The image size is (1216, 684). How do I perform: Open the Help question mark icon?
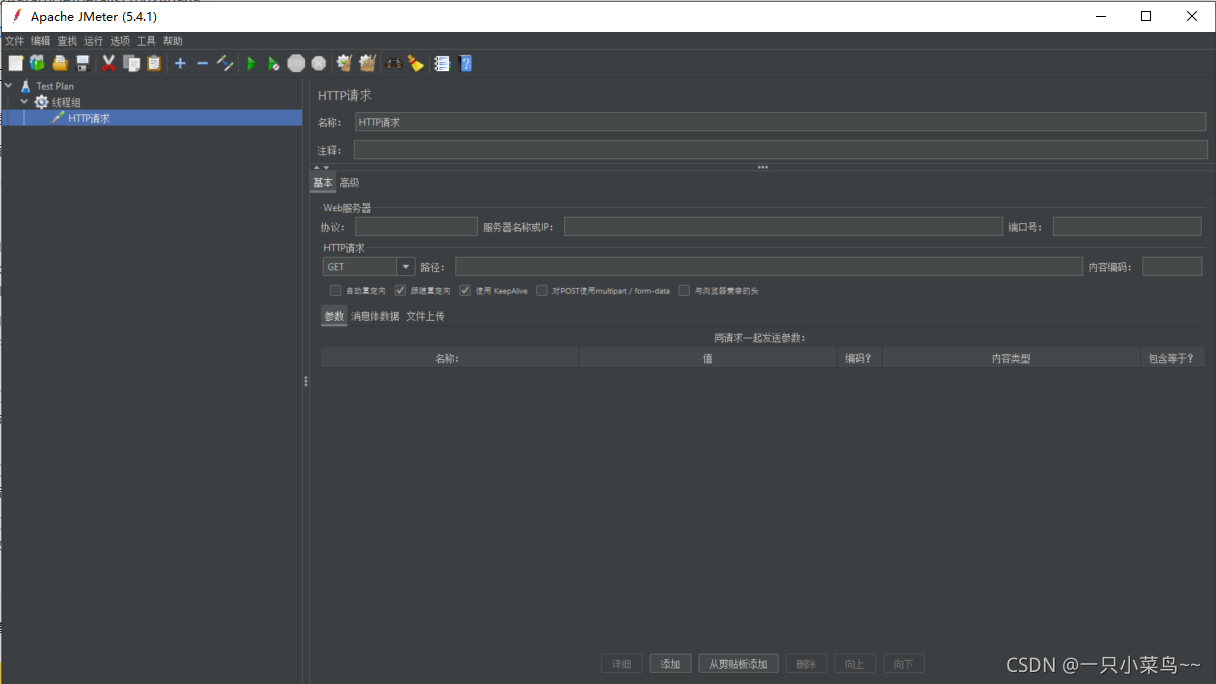[465, 63]
